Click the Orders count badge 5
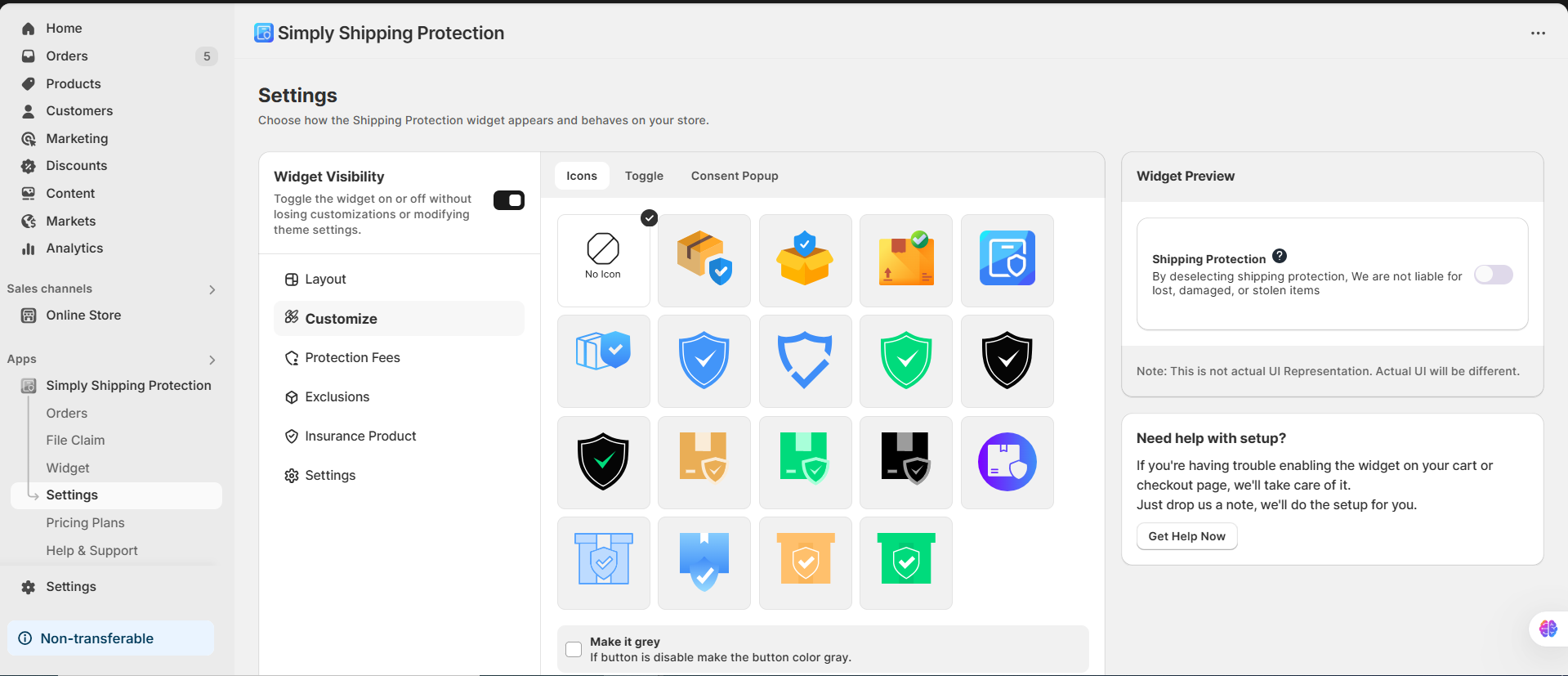 207,56
